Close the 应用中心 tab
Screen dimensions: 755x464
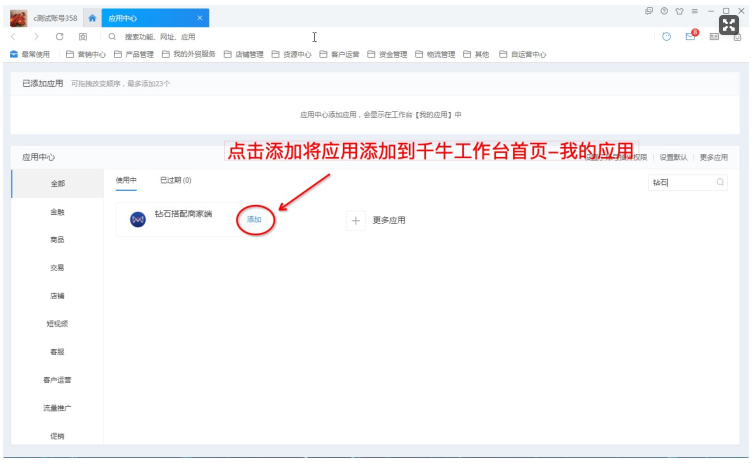pyautogui.click(x=200, y=18)
